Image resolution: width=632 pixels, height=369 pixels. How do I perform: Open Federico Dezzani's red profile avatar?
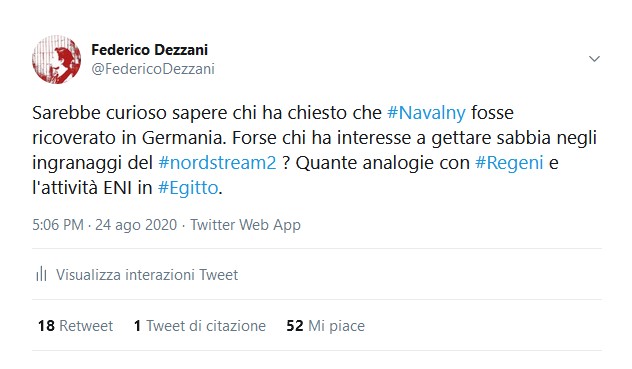coord(56,59)
